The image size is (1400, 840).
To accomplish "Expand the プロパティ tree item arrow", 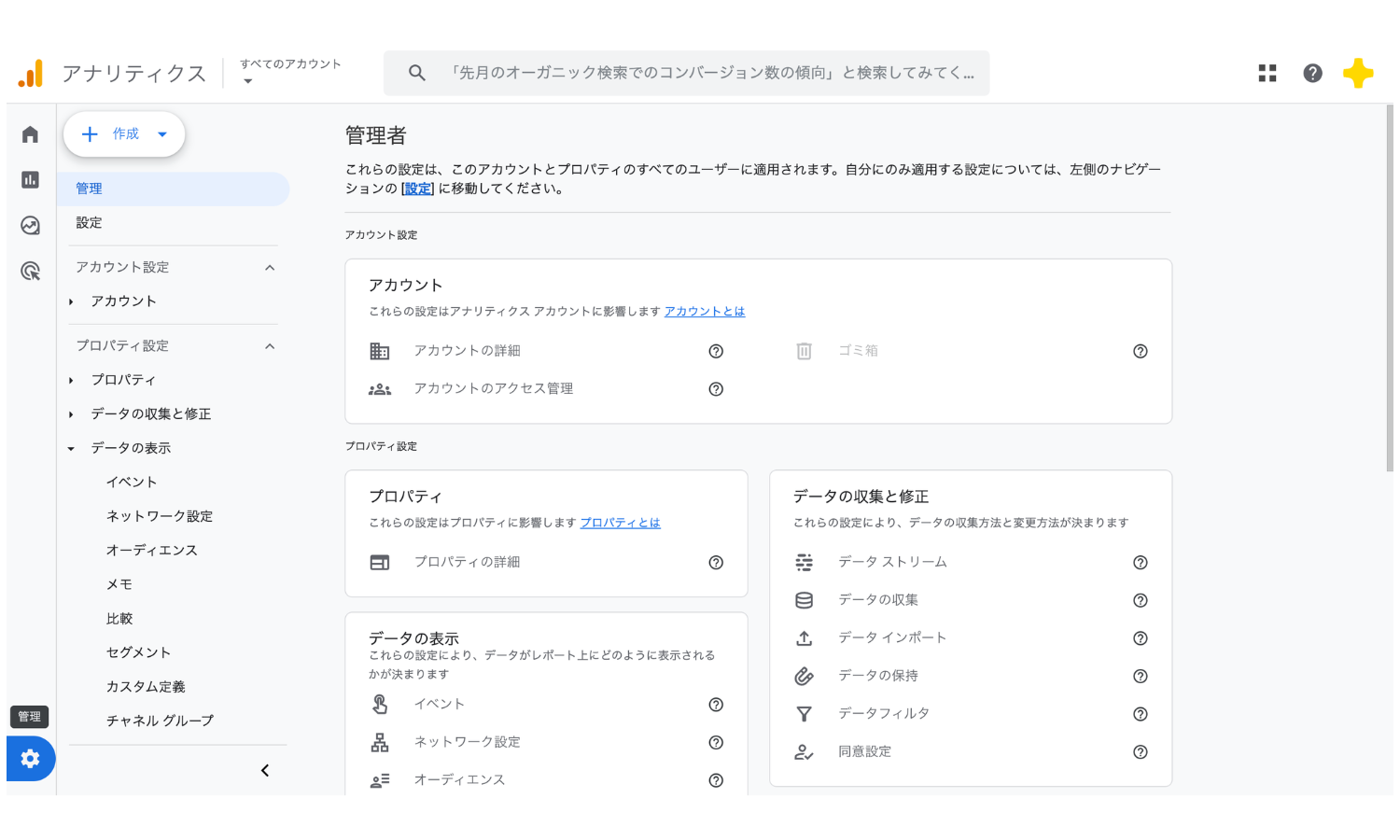I will click(71, 380).
